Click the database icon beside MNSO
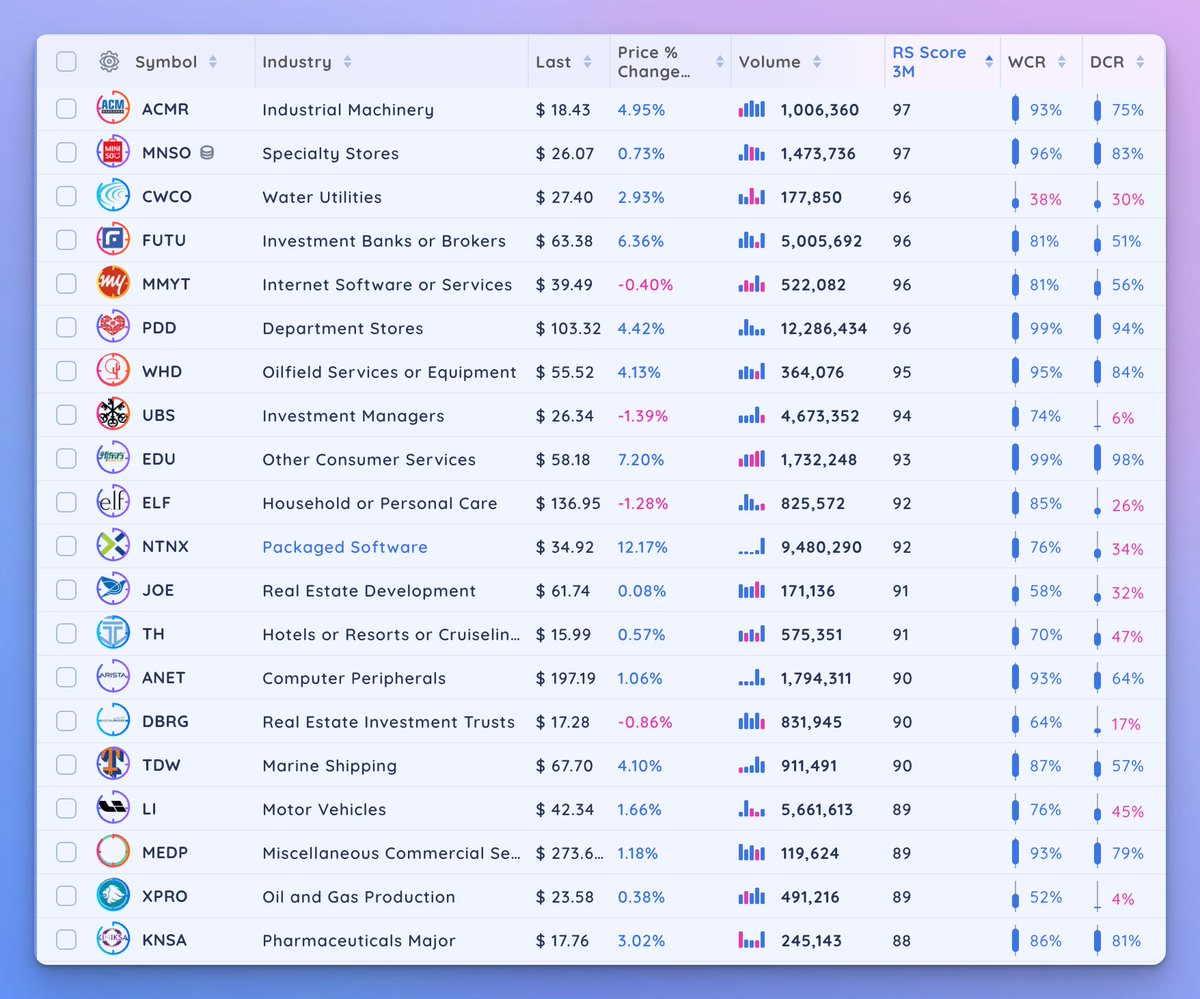Image resolution: width=1200 pixels, height=999 pixels. click(x=207, y=153)
